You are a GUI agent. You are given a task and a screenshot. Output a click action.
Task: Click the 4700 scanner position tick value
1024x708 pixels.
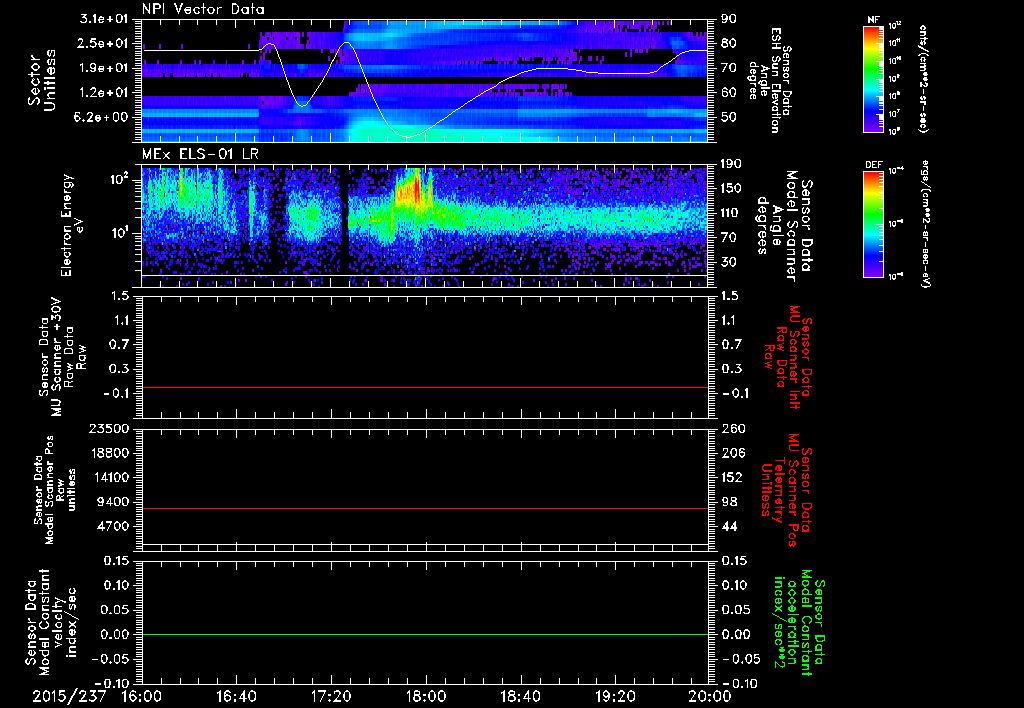pyautogui.click(x=114, y=526)
